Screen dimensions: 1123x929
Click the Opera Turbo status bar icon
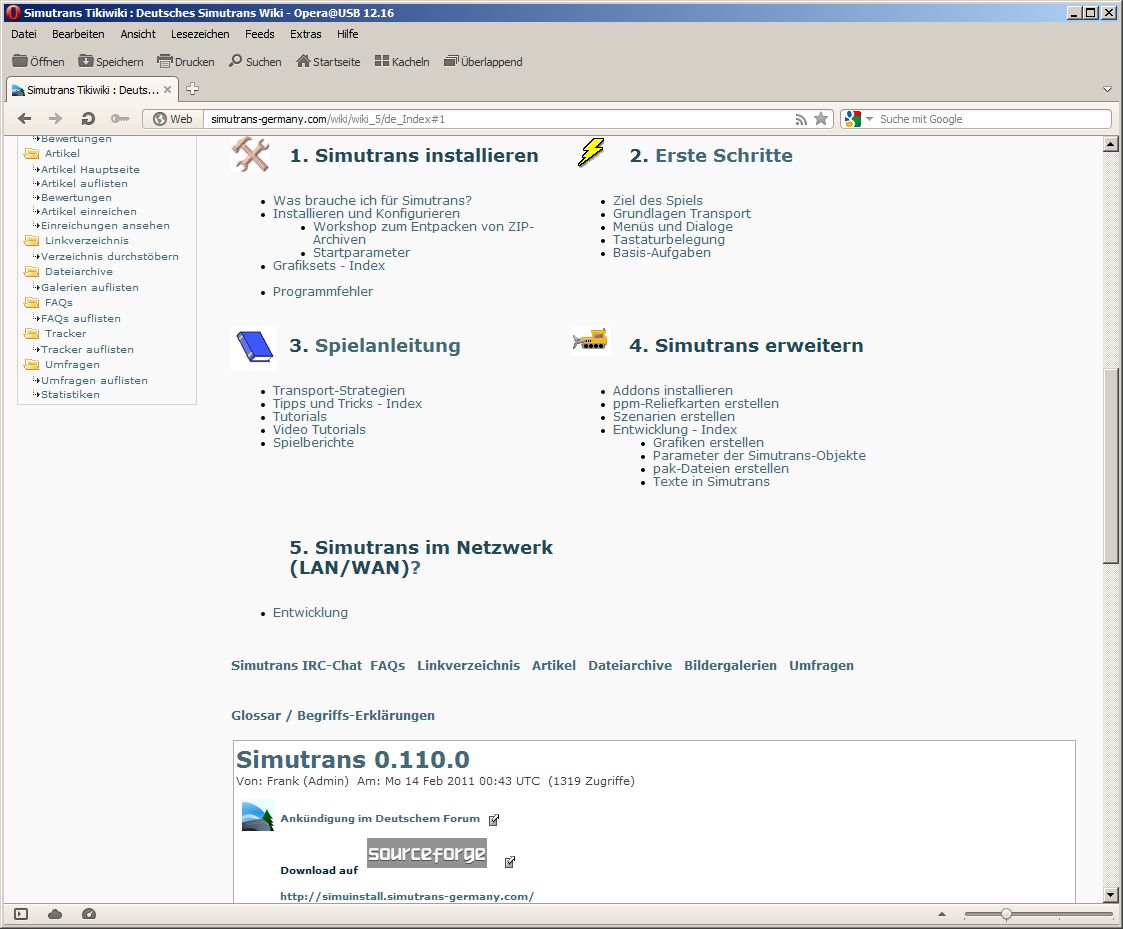click(89, 914)
